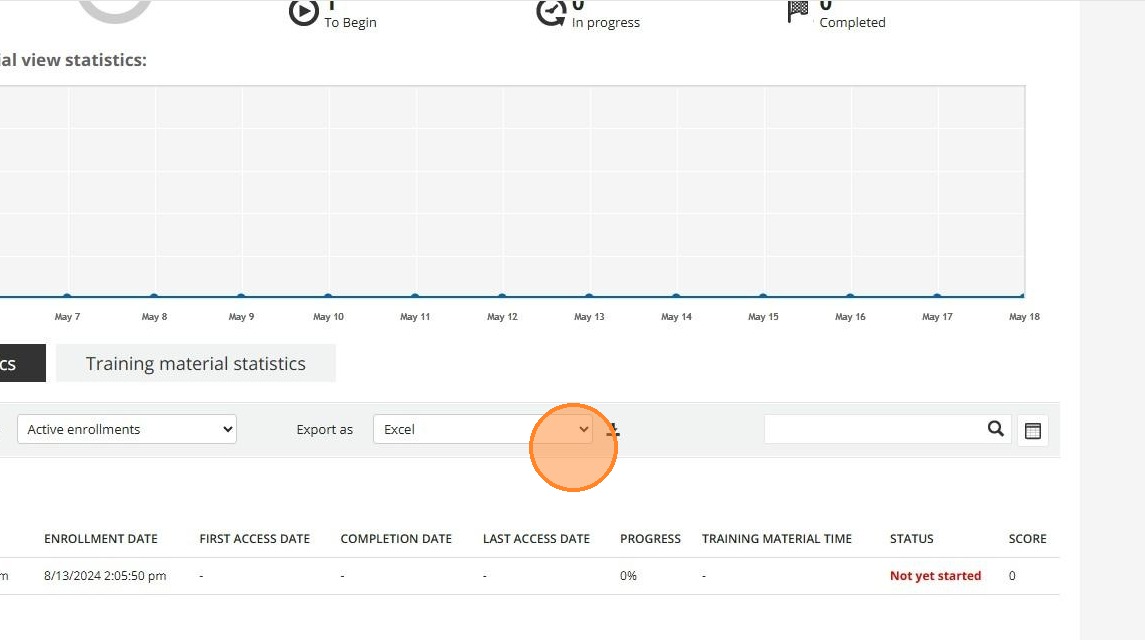1145x640 pixels.
Task: Click the Completed checkered flag icon
Action: pos(797,12)
